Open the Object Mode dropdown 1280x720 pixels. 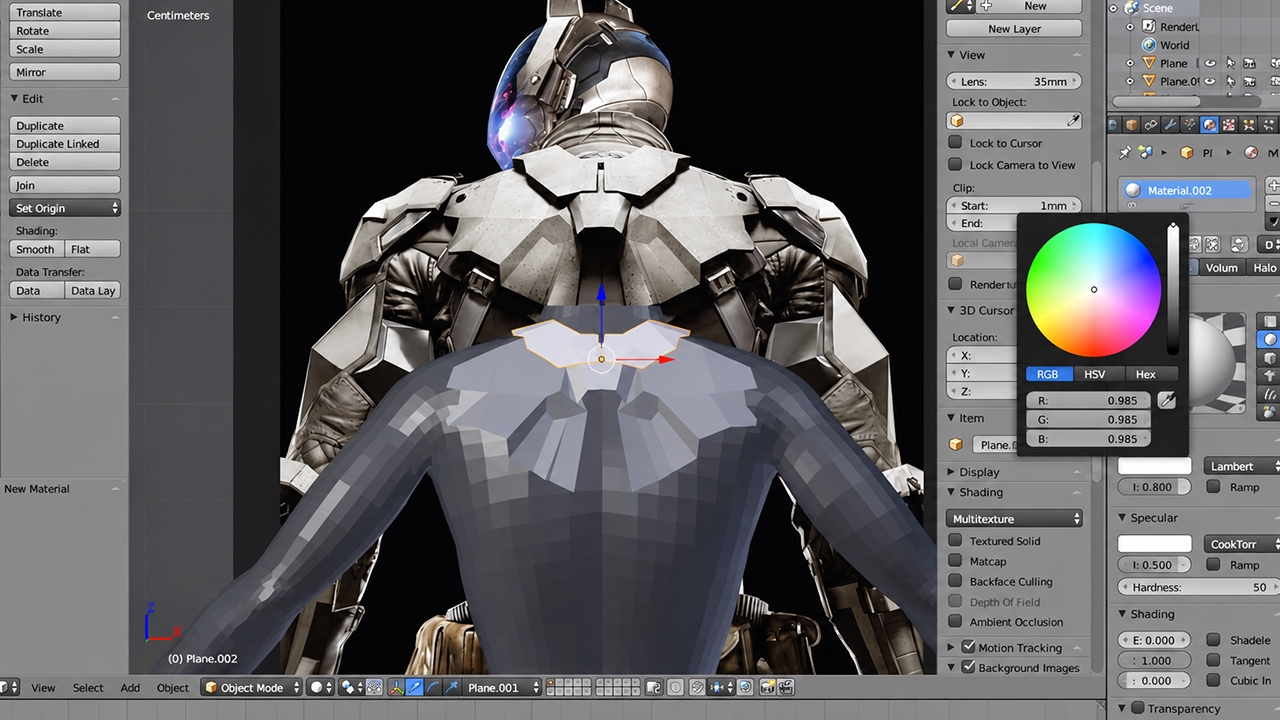coord(251,687)
